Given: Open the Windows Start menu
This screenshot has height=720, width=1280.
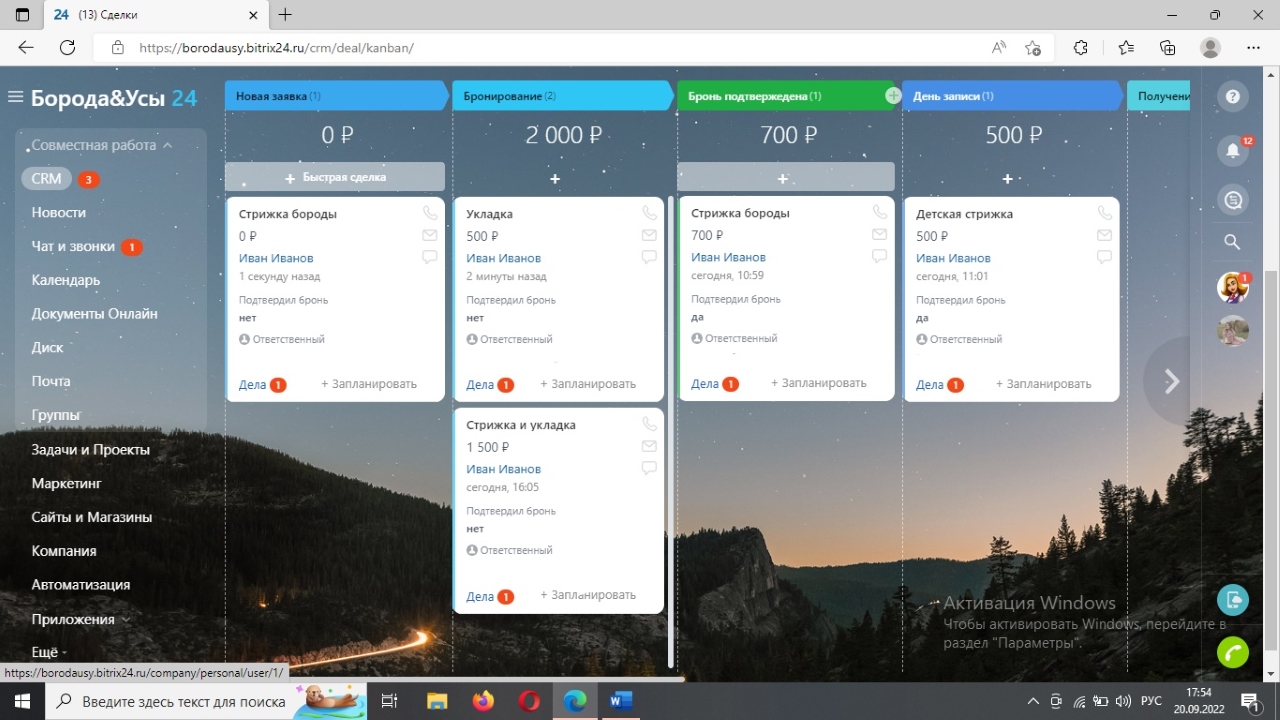Looking at the screenshot, I should [x=22, y=701].
